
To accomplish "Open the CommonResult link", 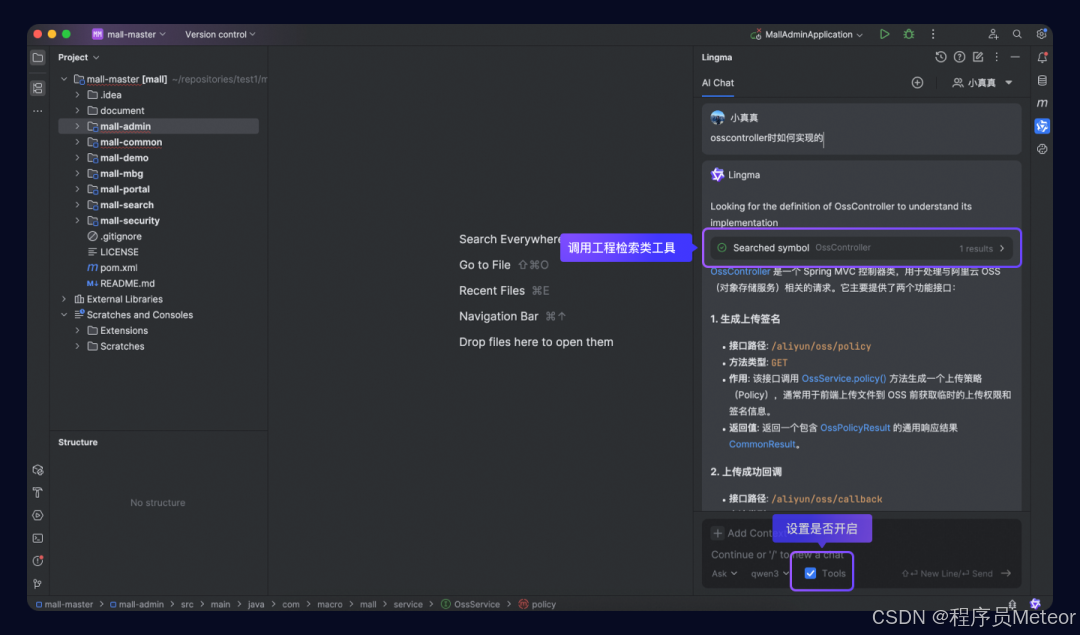I will pyautogui.click(x=762, y=444).
